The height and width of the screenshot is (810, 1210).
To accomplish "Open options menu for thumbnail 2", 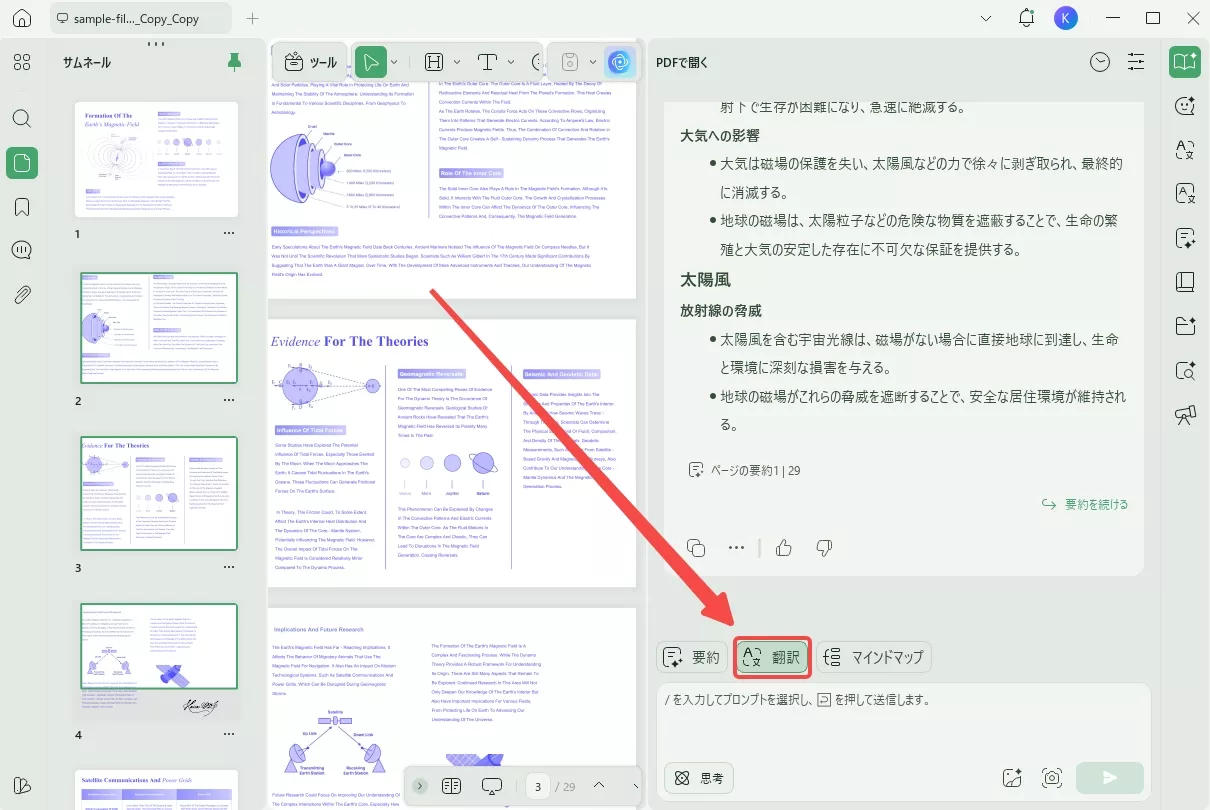I will click(229, 400).
